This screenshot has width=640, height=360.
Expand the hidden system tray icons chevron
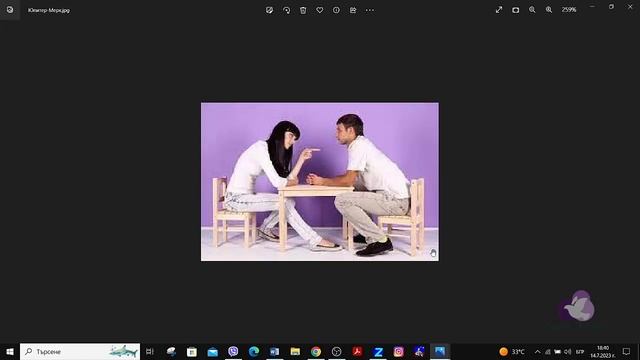(x=538, y=352)
